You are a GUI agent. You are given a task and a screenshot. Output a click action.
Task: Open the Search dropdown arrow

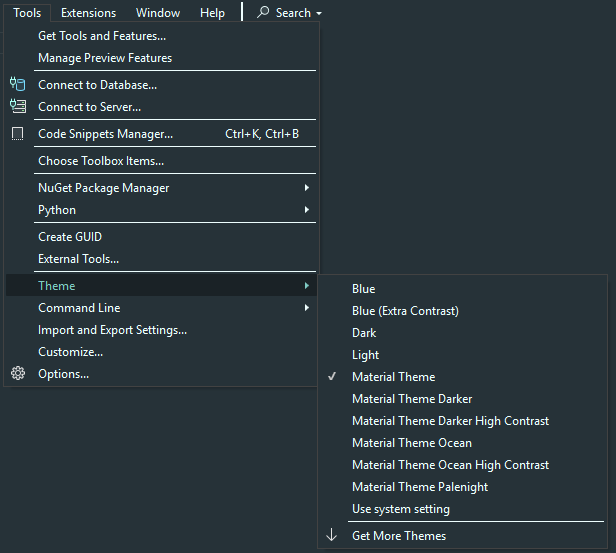(318, 14)
